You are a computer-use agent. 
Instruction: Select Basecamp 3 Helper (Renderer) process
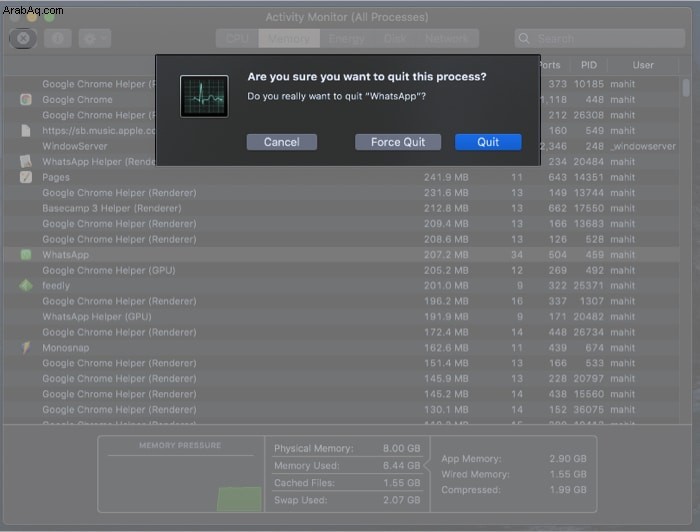click(x=112, y=208)
